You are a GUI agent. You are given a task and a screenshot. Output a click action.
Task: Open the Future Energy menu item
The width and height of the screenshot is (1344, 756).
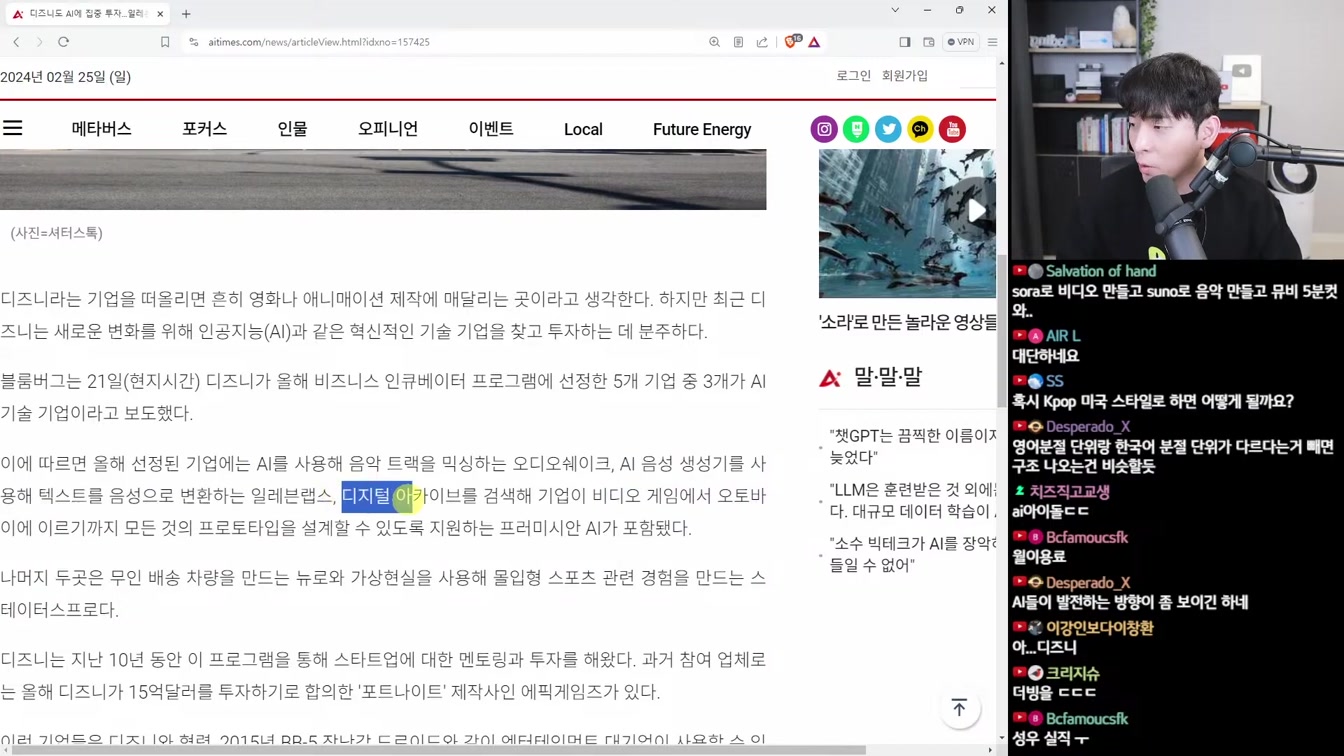[x=702, y=130]
